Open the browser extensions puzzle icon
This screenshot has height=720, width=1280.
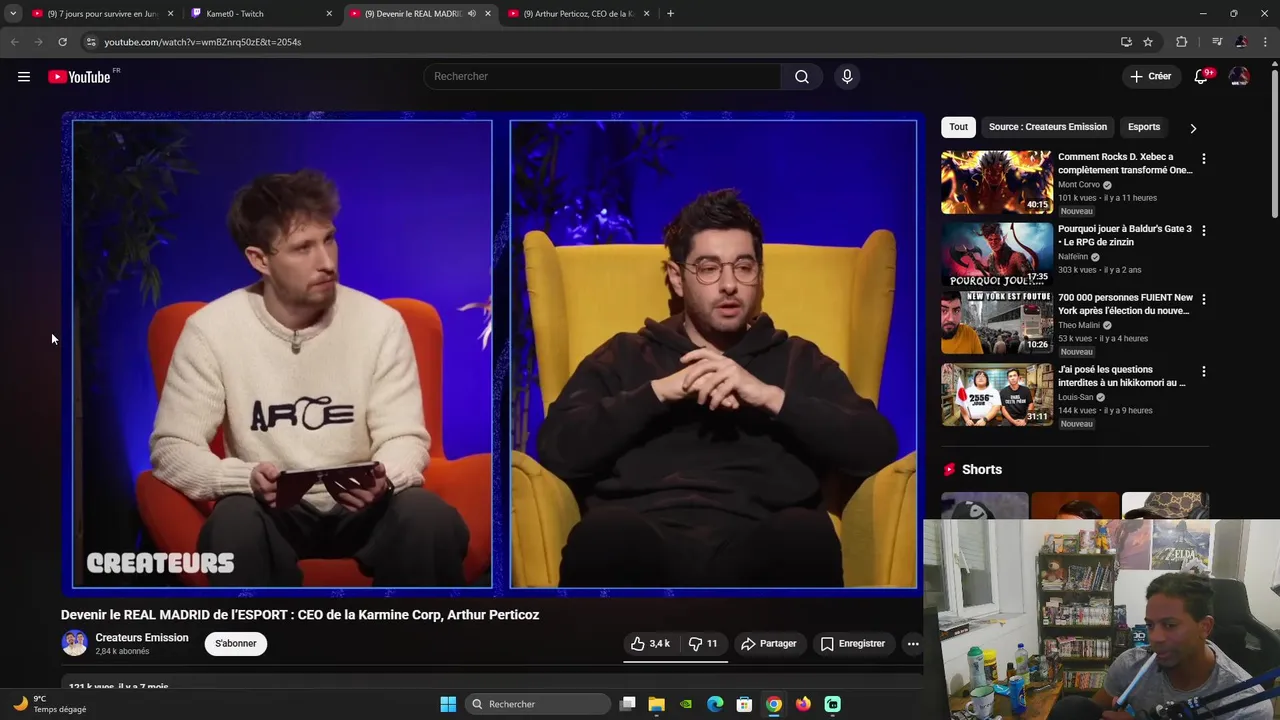[1182, 42]
